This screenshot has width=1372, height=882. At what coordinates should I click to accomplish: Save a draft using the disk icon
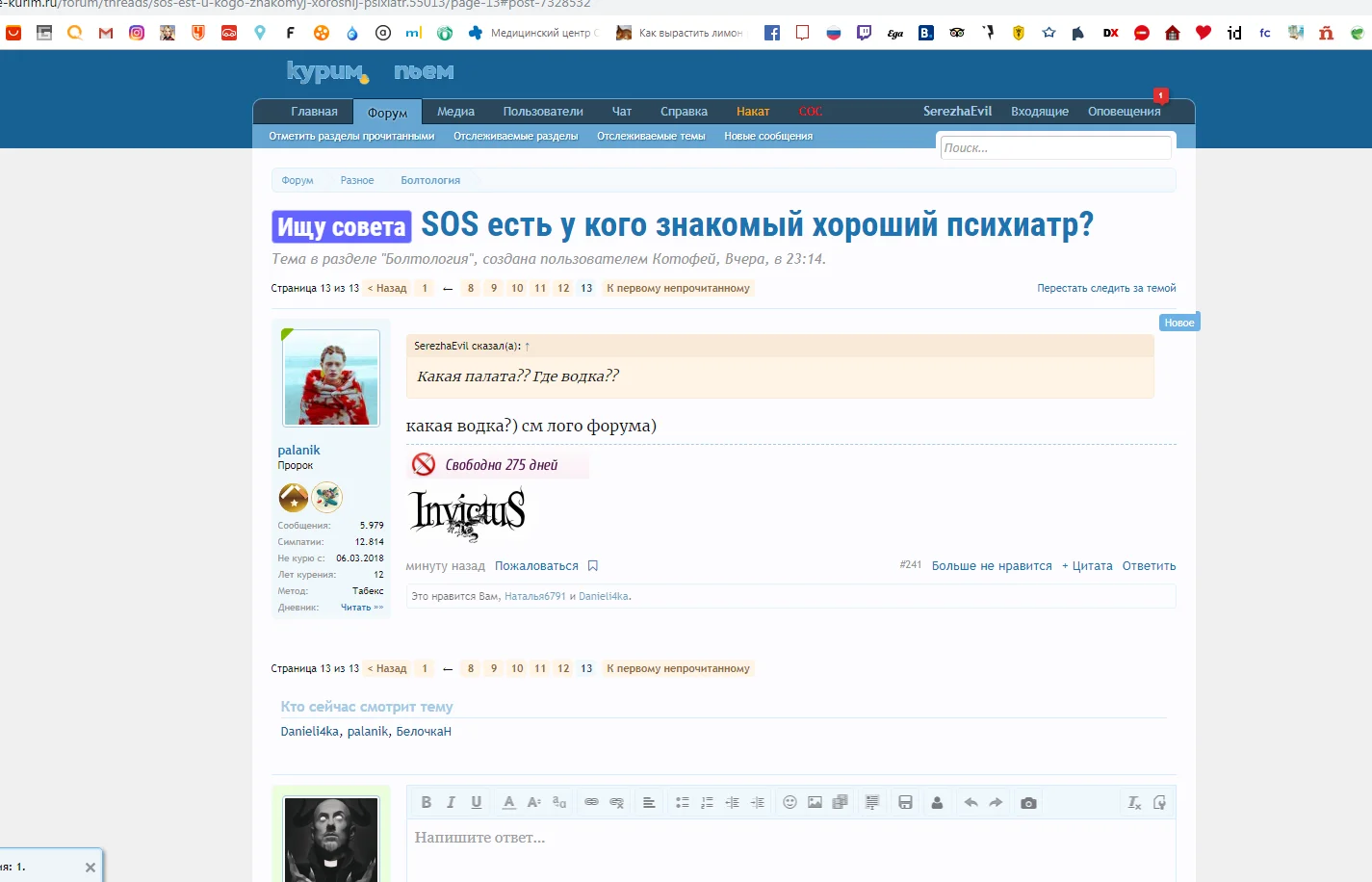[x=903, y=801]
